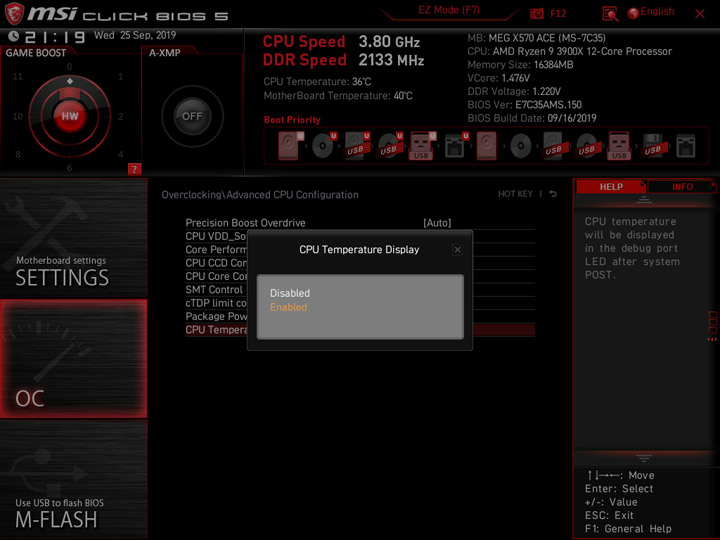Select the legacy USB key boot icon
The image size is (720, 540).
[x=619, y=146]
